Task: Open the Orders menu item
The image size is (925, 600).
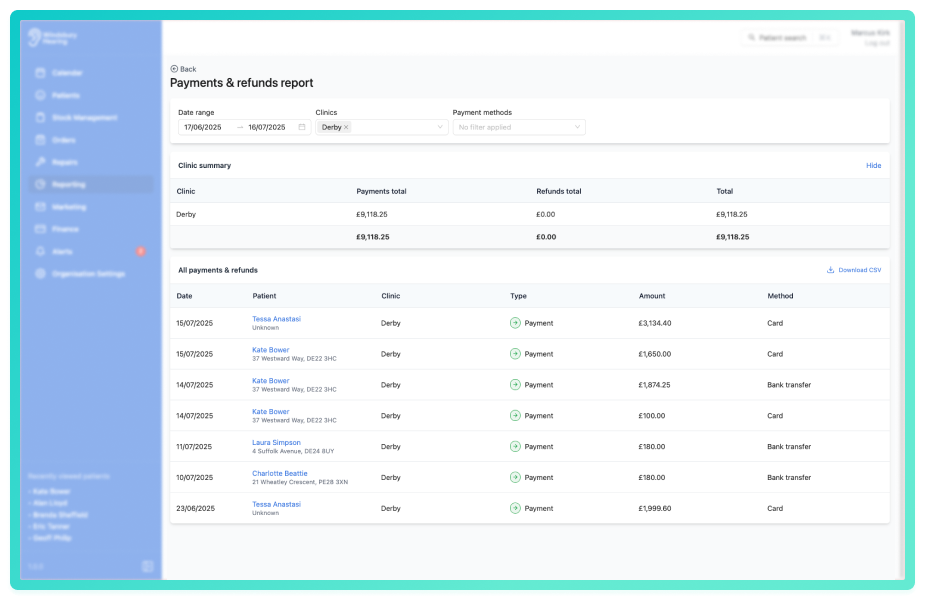Action: (x=90, y=140)
